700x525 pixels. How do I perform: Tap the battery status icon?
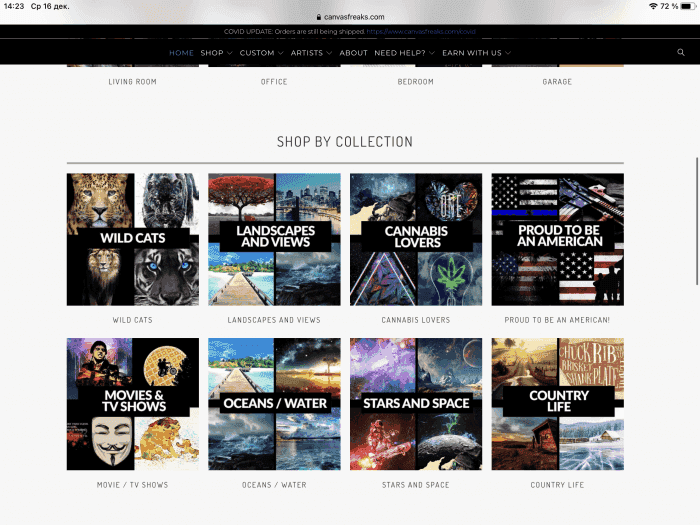687,6
